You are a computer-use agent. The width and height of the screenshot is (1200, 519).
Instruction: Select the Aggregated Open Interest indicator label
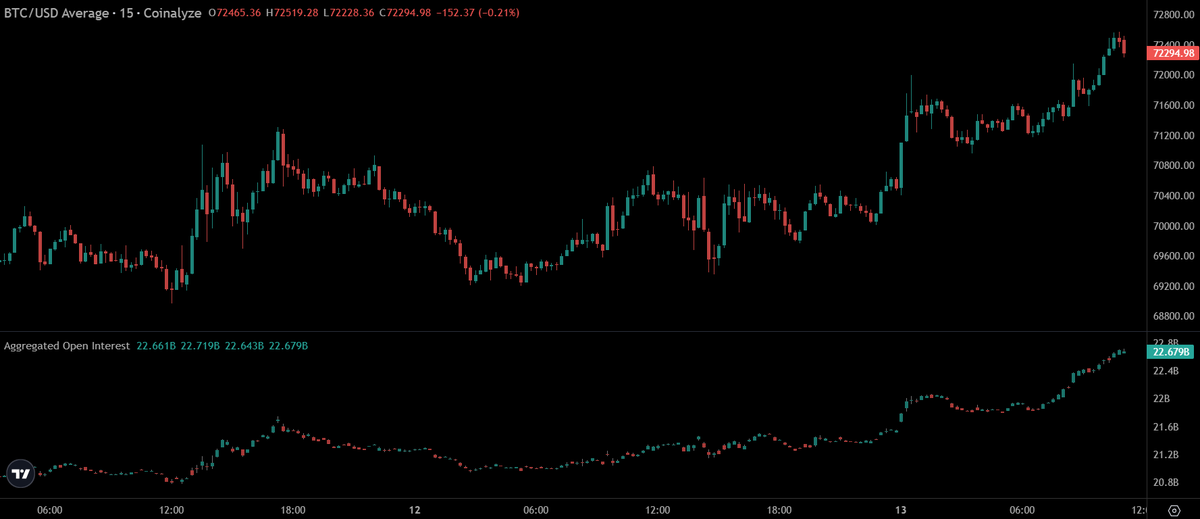[67, 346]
